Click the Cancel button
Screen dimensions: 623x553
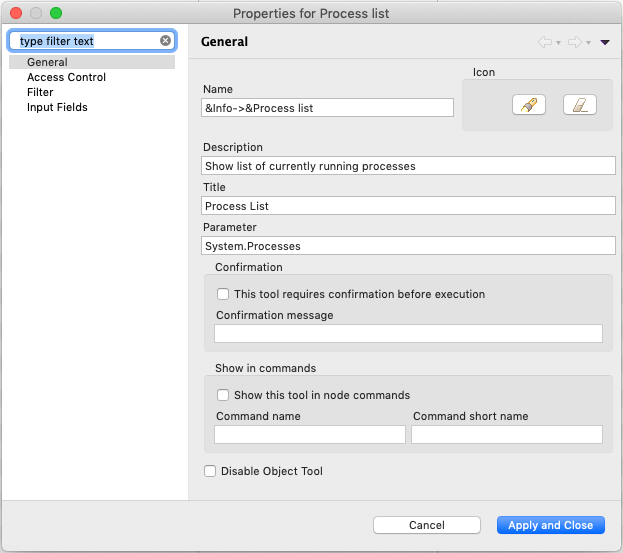click(x=427, y=525)
